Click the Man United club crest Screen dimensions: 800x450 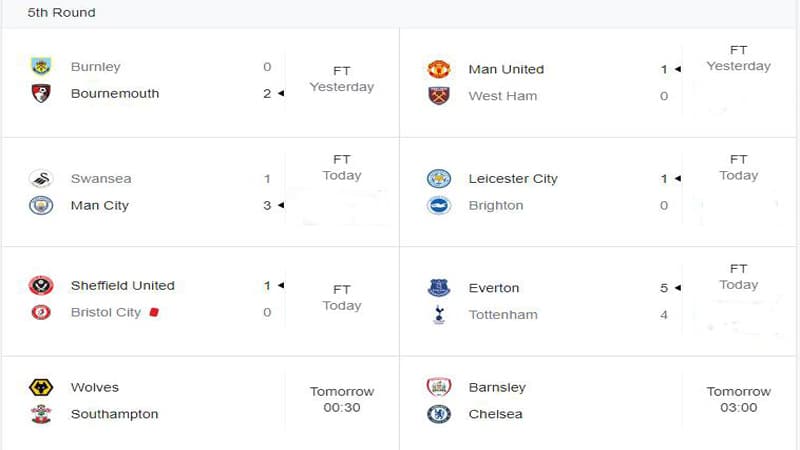(x=438, y=69)
